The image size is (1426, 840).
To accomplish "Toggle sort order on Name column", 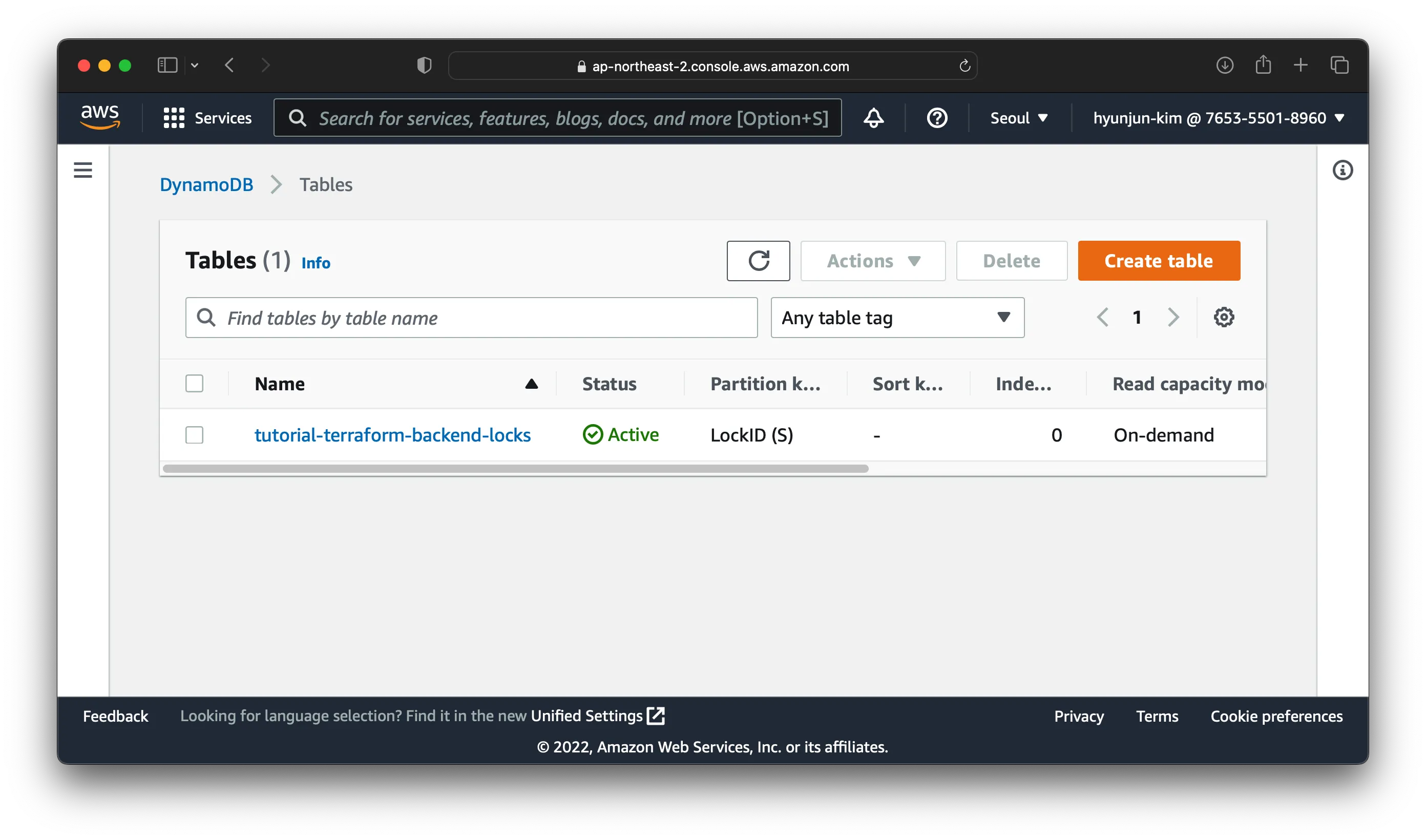I will coord(531,383).
